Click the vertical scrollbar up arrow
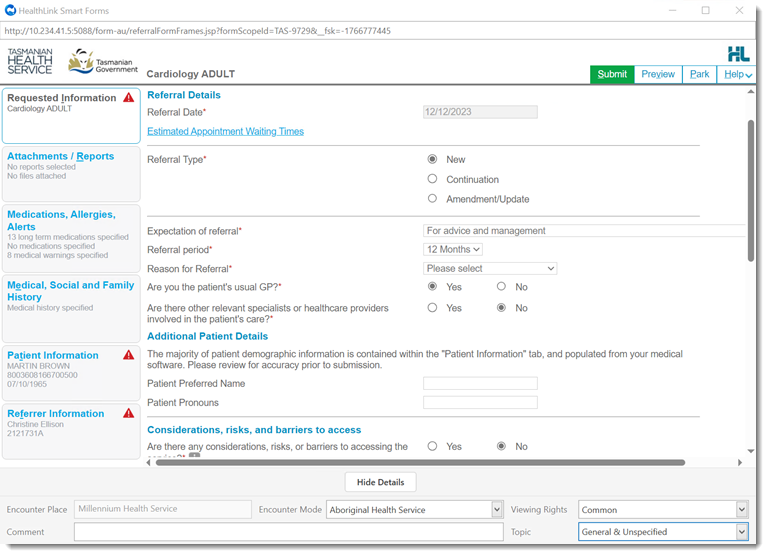 pyautogui.click(x=750, y=93)
